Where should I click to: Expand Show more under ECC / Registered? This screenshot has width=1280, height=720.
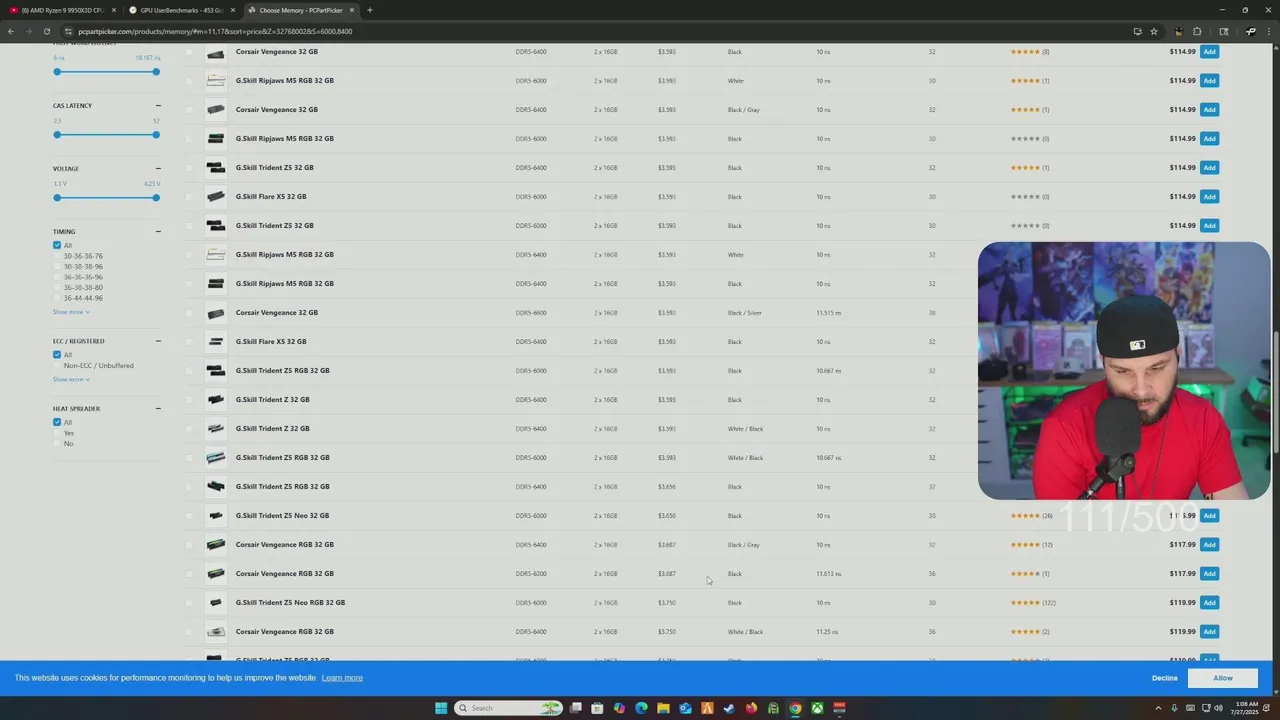71,379
